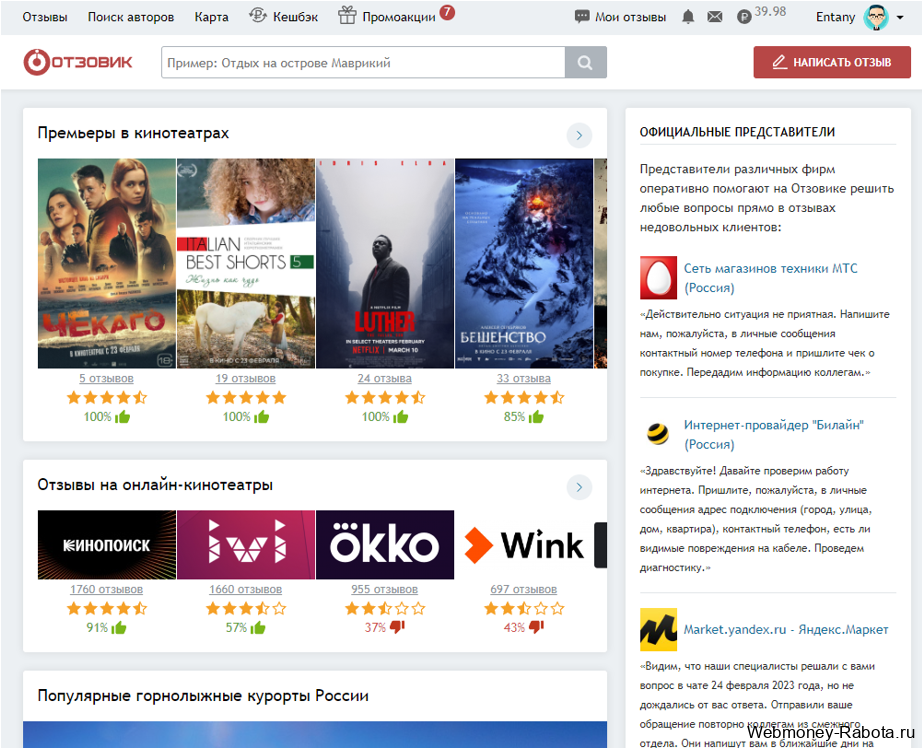This screenshot has width=922, height=748.
Task: Click the Премьеры в кинотеатрах heading
Action: coord(133,133)
